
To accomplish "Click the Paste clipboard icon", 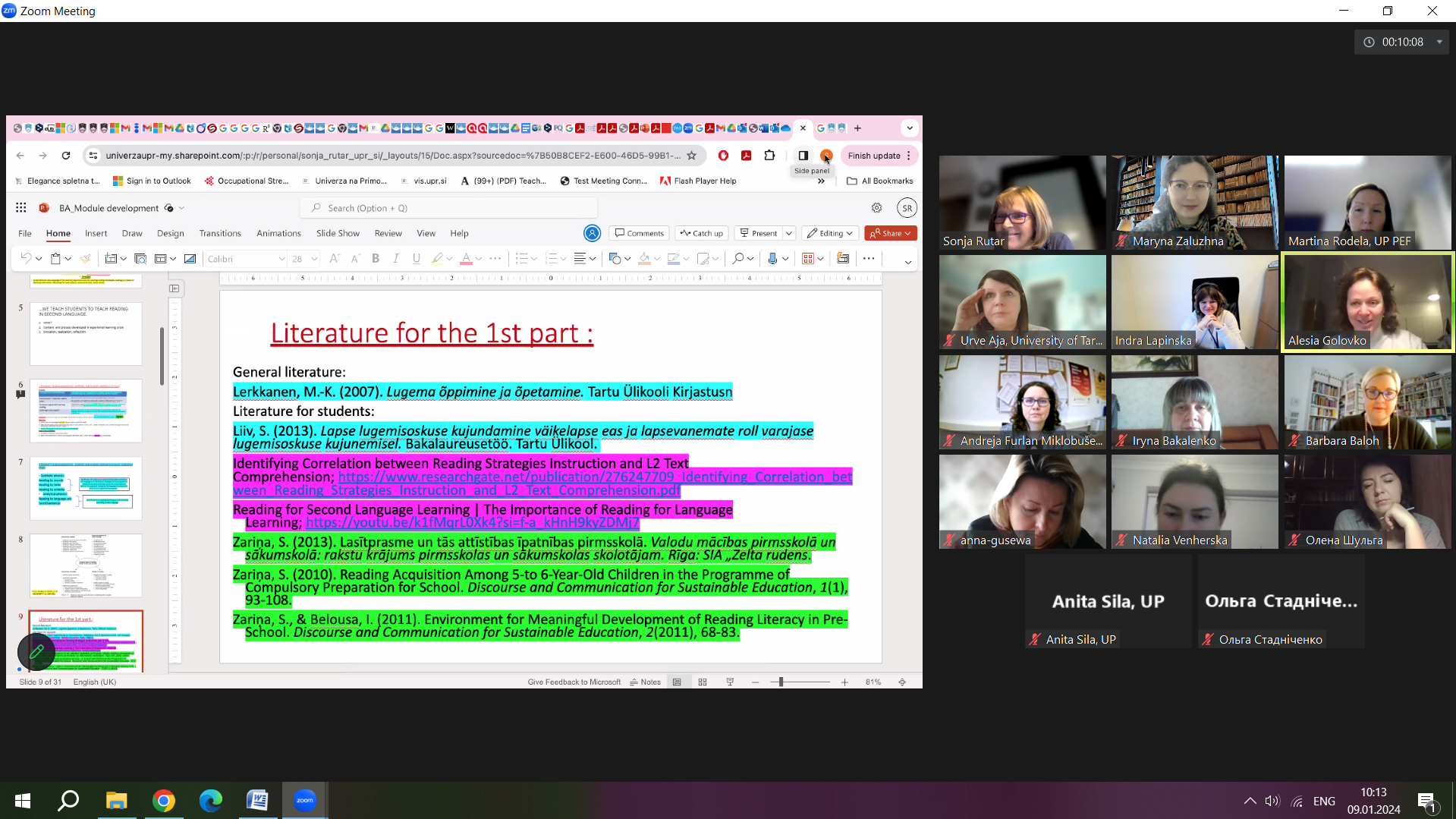I will pos(55,259).
